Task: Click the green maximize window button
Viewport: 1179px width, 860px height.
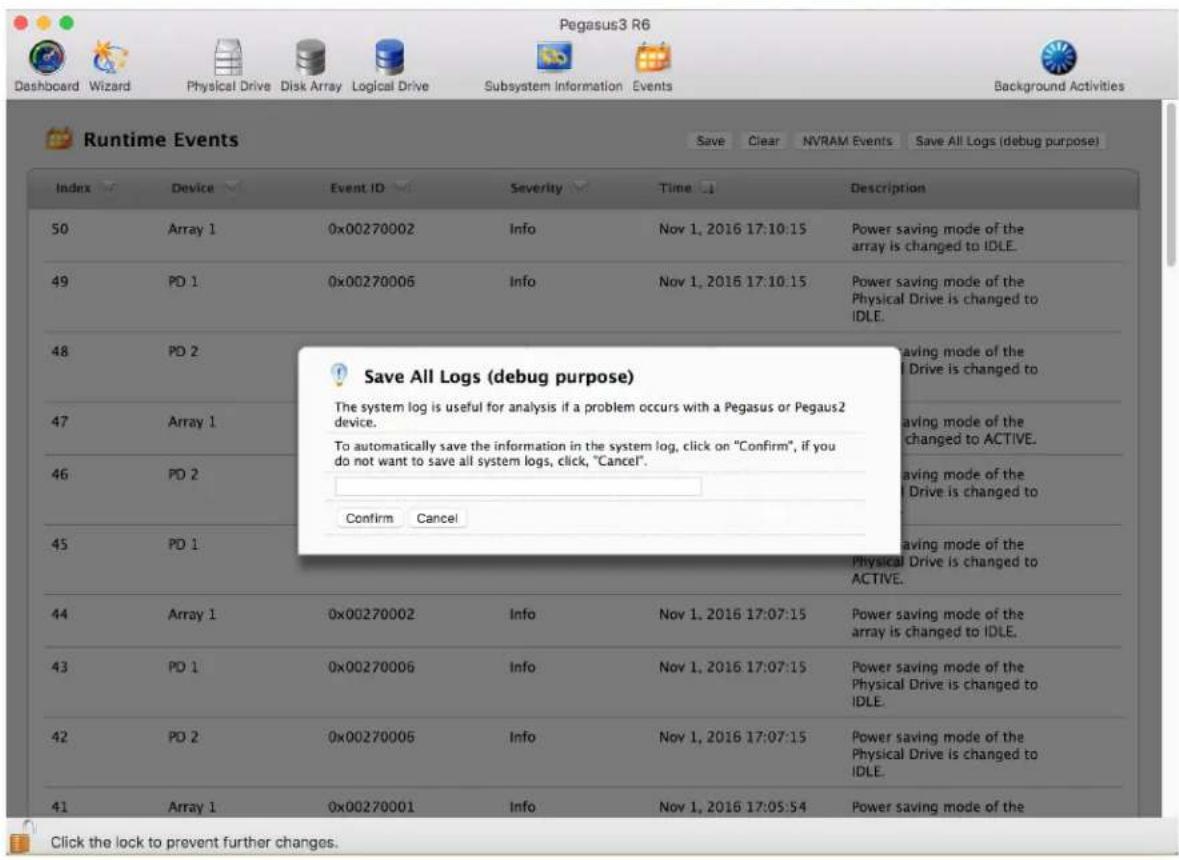Action: pos(67,23)
